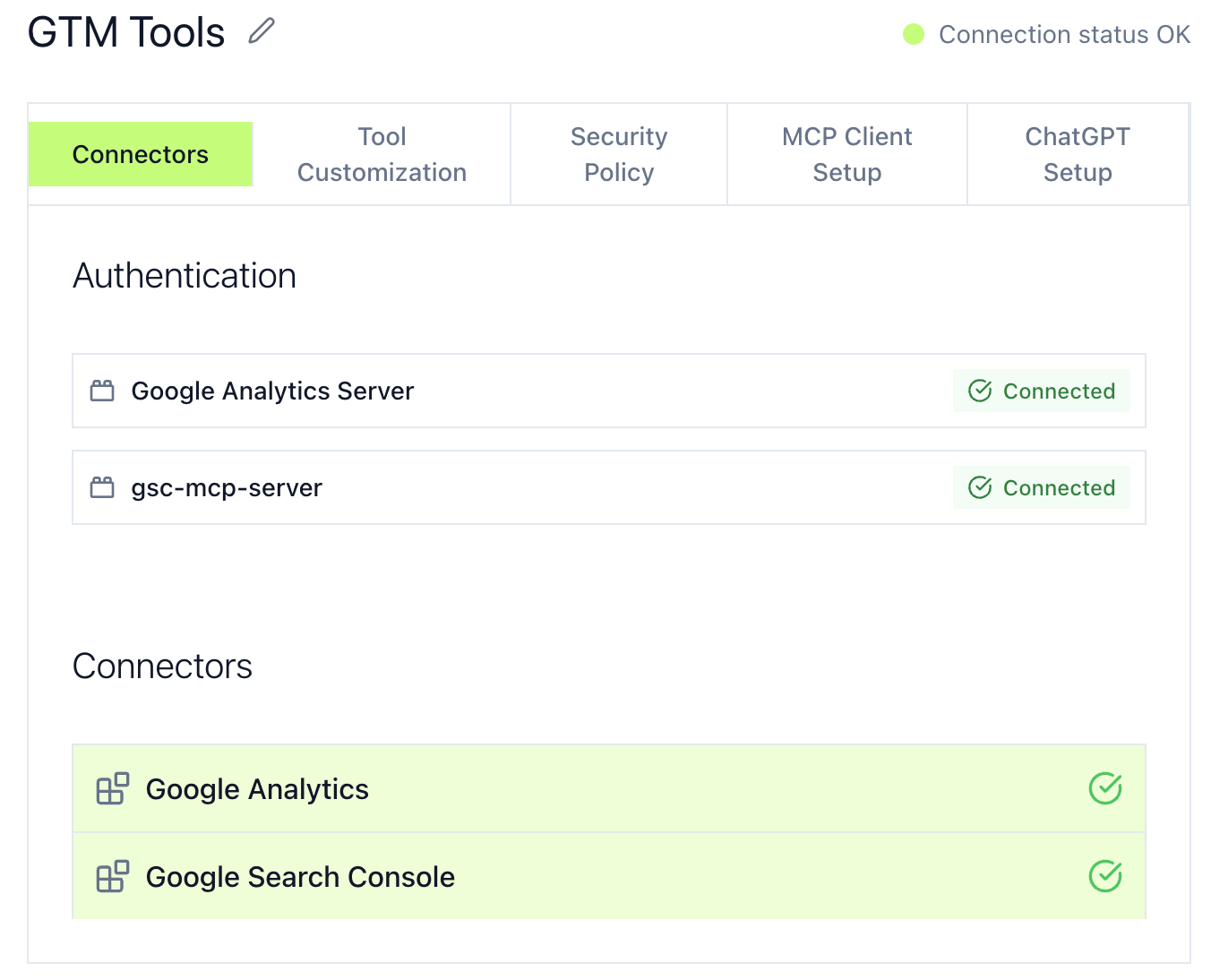Toggle the Connected badge for Google Analytics Server
1211x980 pixels.
pyautogui.click(x=1042, y=391)
